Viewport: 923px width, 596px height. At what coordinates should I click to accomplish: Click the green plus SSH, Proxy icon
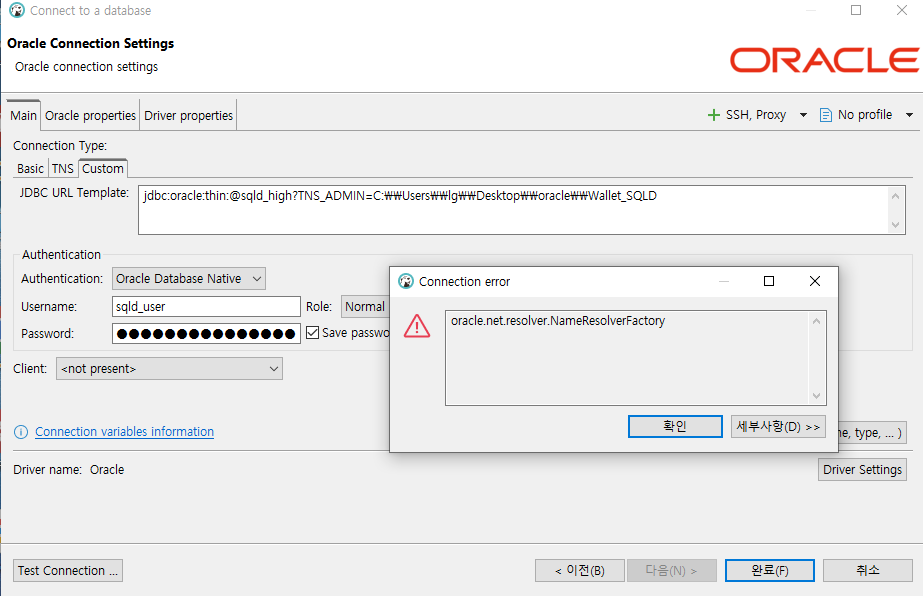(713, 115)
